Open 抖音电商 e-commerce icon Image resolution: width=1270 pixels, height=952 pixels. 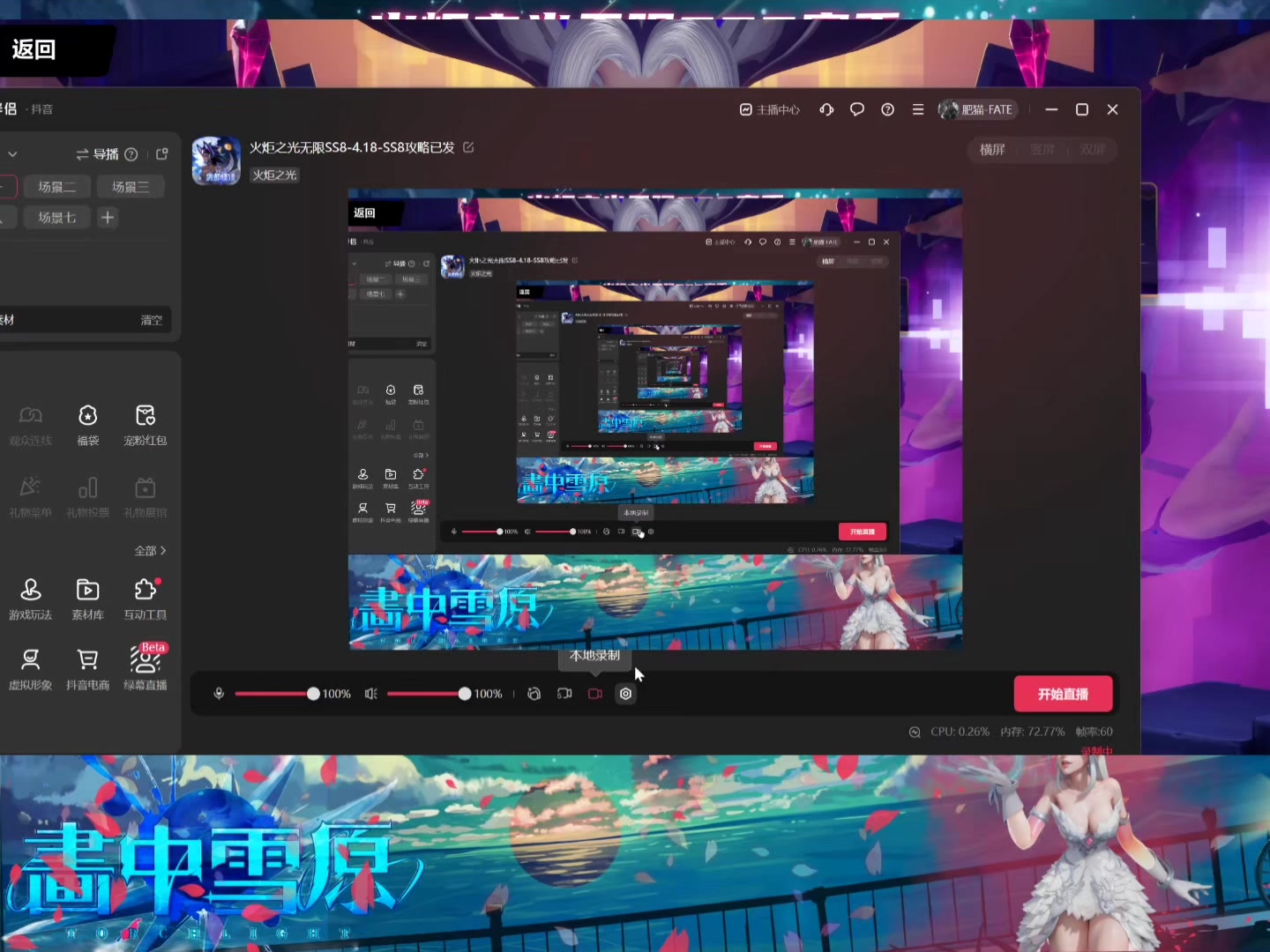[87, 668]
